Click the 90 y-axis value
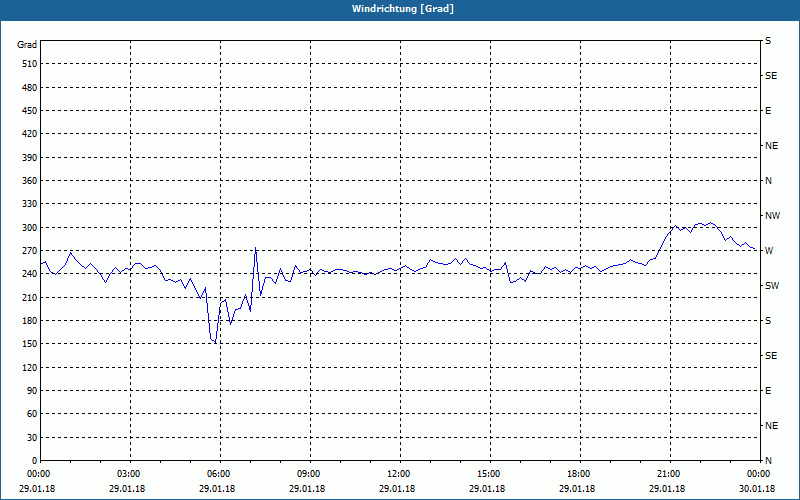The width and height of the screenshot is (800, 500). pos(32,391)
